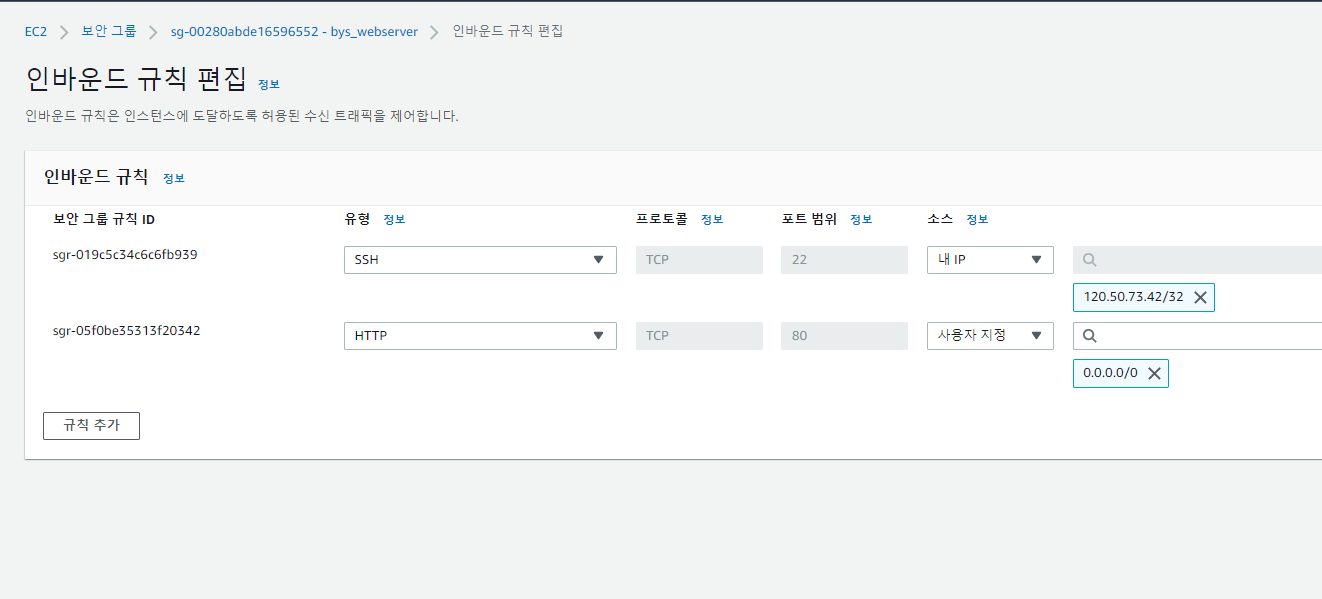Image resolution: width=1322 pixels, height=599 pixels.
Task: Click the port range field showing 22
Action: pos(844,260)
